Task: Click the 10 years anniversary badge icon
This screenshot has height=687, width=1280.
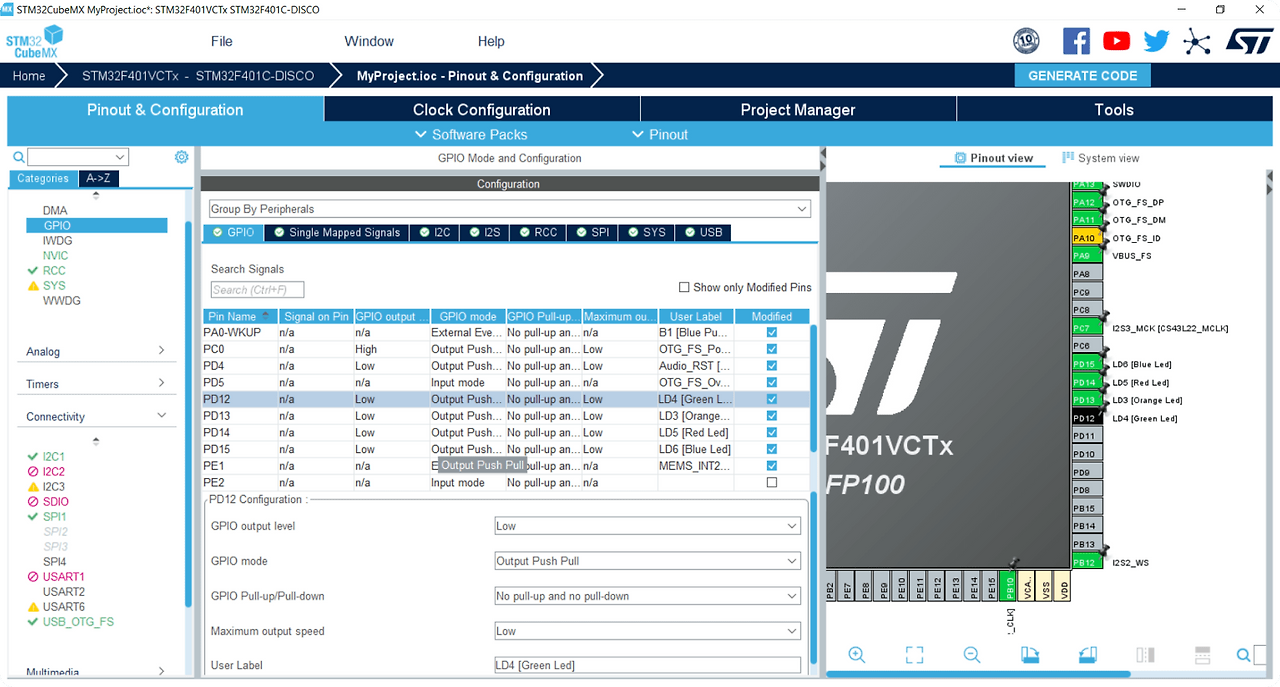Action: pyautogui.click(x=1027, y=41)
